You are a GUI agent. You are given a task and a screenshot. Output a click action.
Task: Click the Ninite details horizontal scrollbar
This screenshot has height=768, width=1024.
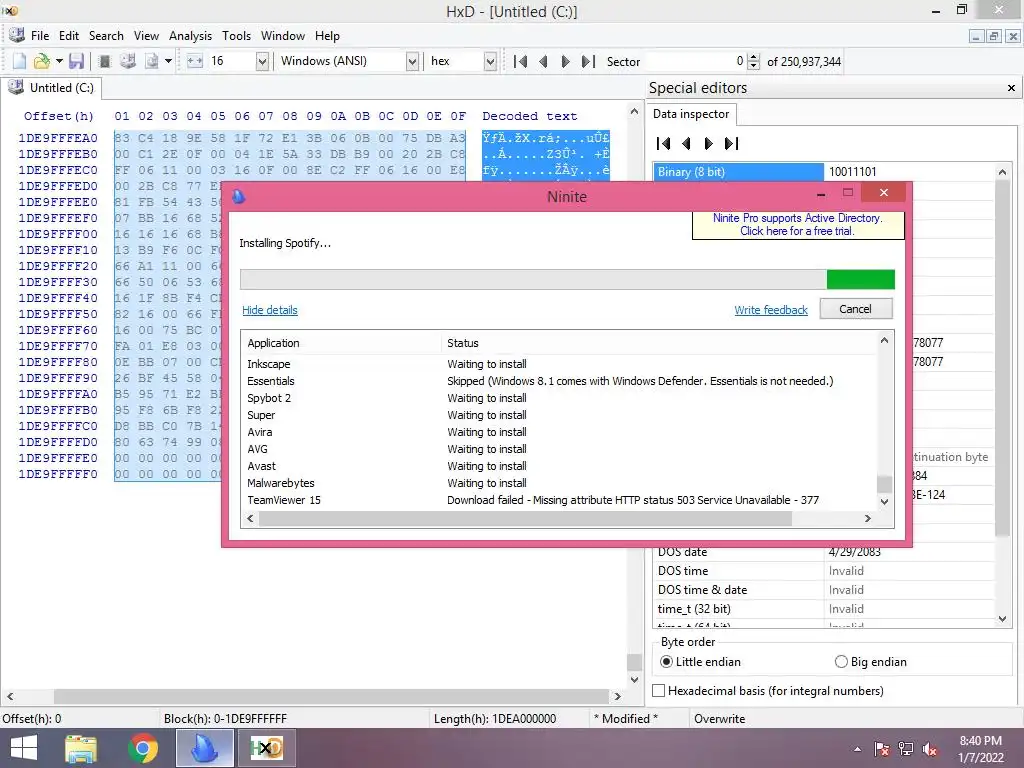tap(525, 519)
